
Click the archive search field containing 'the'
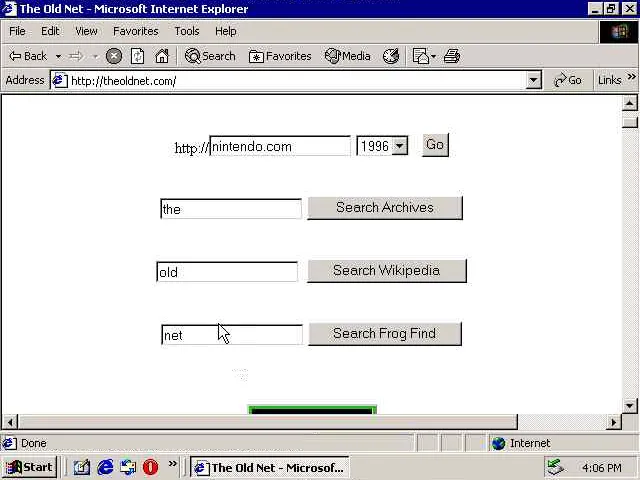[231, 209]
